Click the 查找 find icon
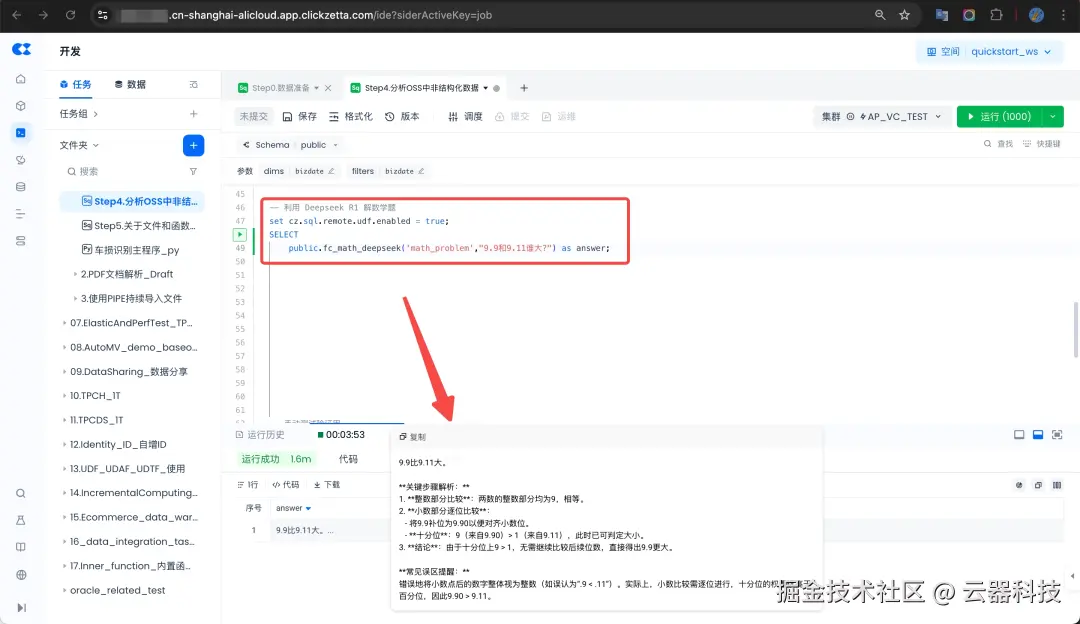The width and height of the screenshot is (1080, 624). [x=998, y=144]
